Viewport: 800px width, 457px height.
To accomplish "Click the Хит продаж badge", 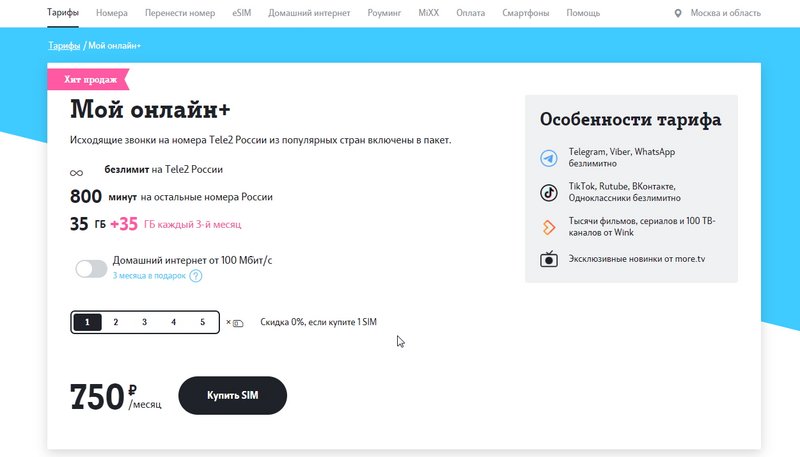I will click(x=89, y=80).
